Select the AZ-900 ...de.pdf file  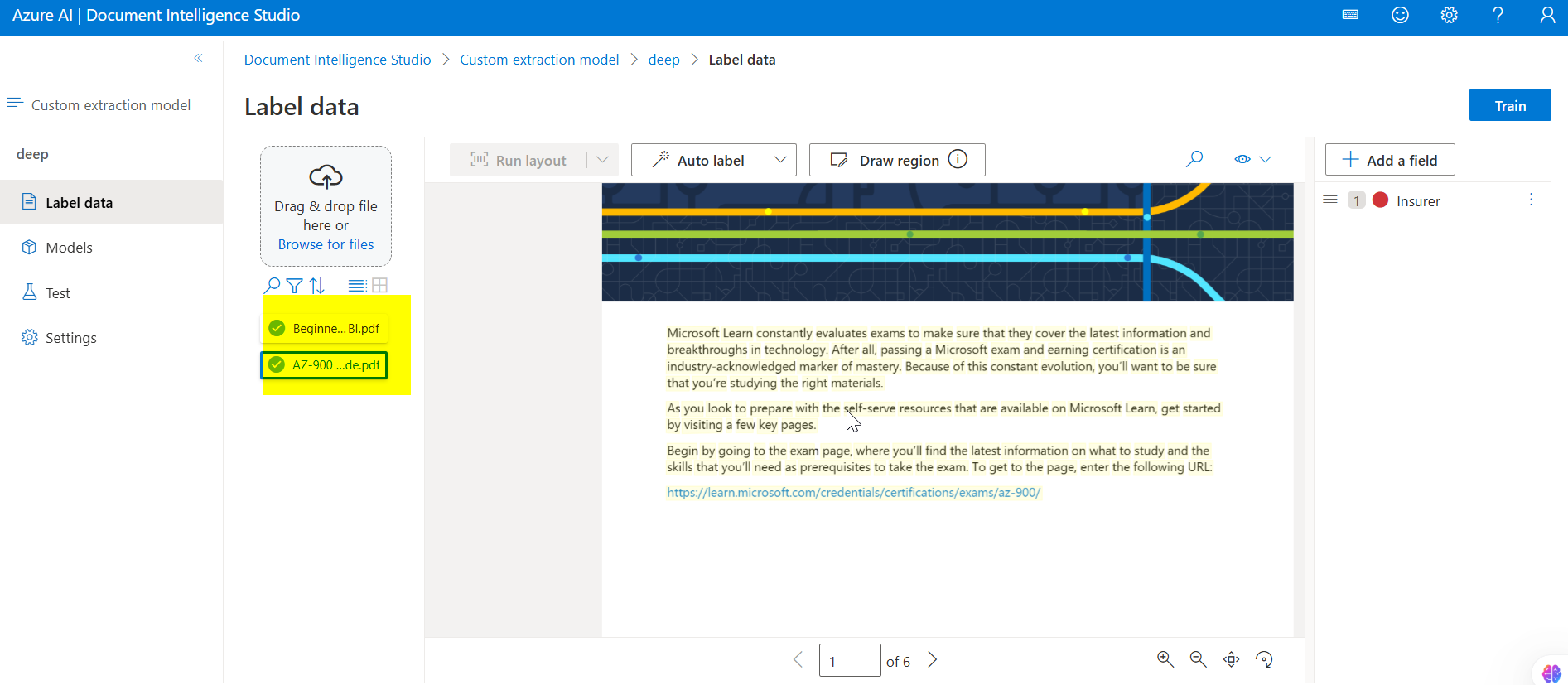tap(324, 364)
